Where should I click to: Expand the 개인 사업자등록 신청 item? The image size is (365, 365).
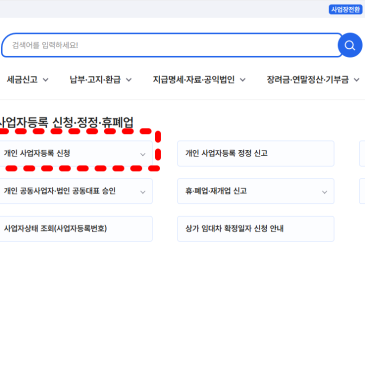tap(76, 153)
